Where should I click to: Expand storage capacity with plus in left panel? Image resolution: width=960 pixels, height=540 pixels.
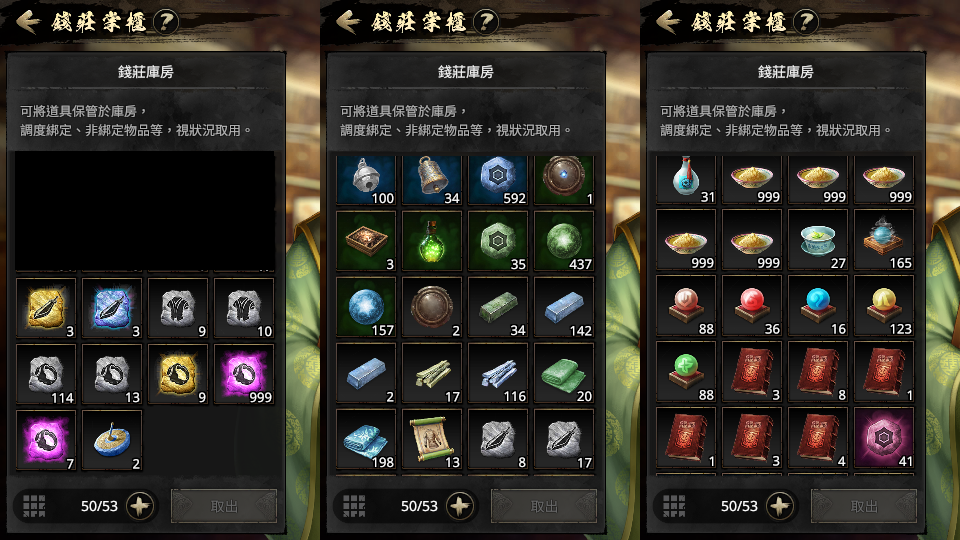point(140,506)
